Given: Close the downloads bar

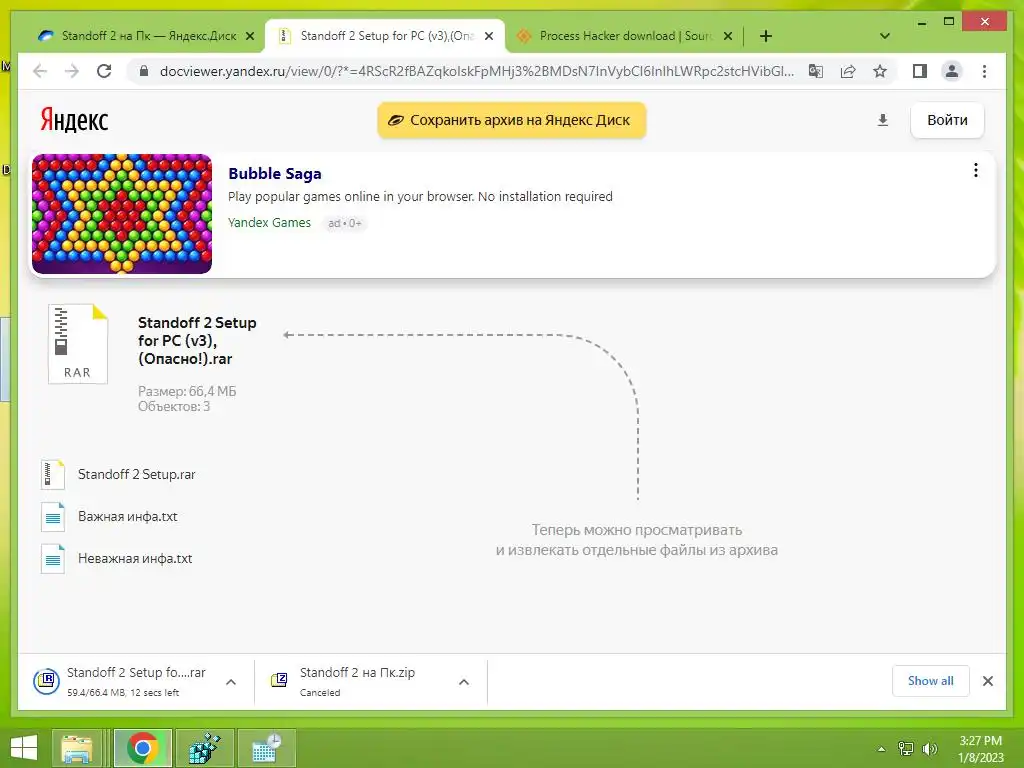Looking at the screenshot, I should point(987,681).
